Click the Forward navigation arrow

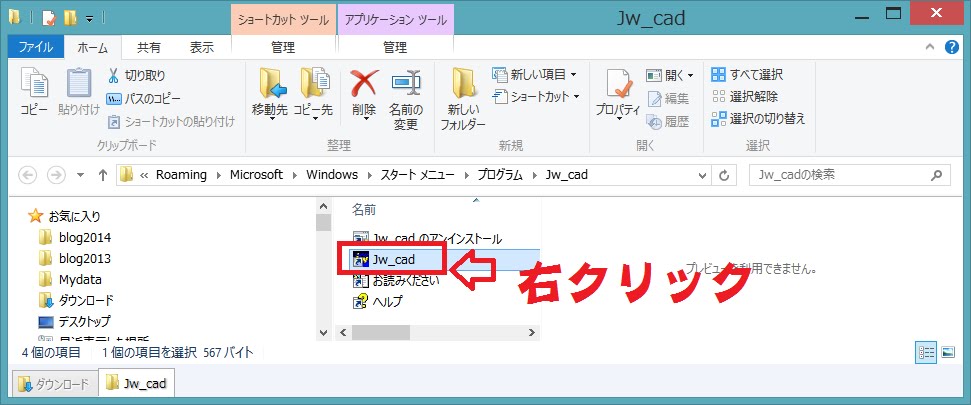56,175
